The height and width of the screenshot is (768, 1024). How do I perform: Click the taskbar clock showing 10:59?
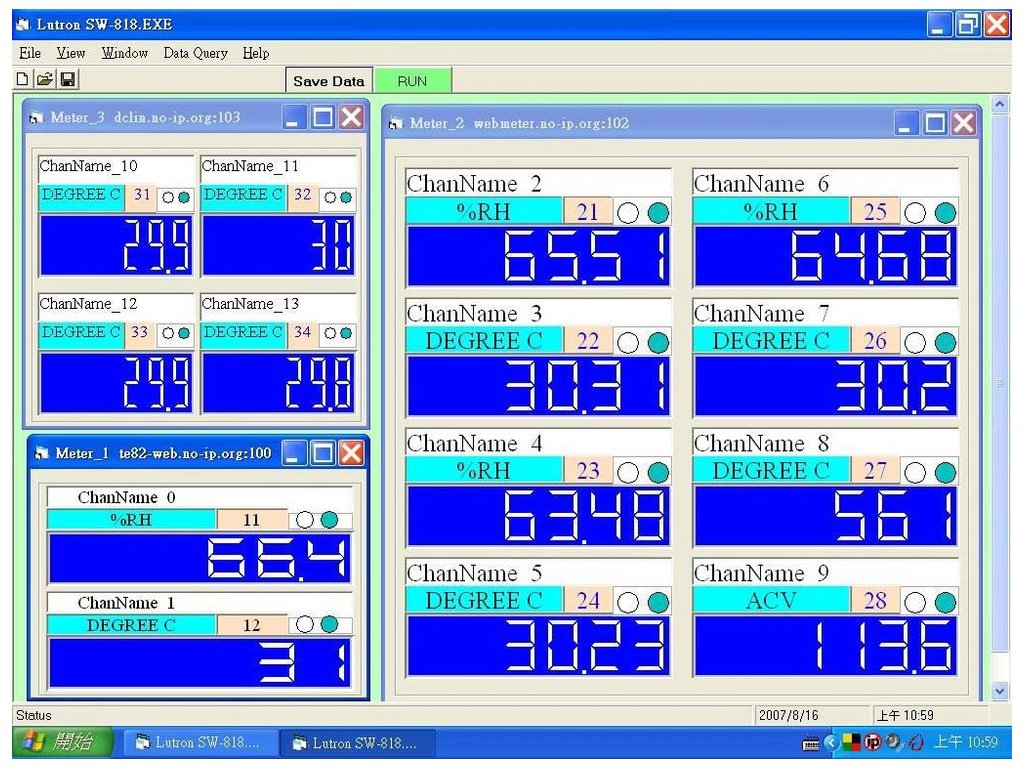(966, 743)
